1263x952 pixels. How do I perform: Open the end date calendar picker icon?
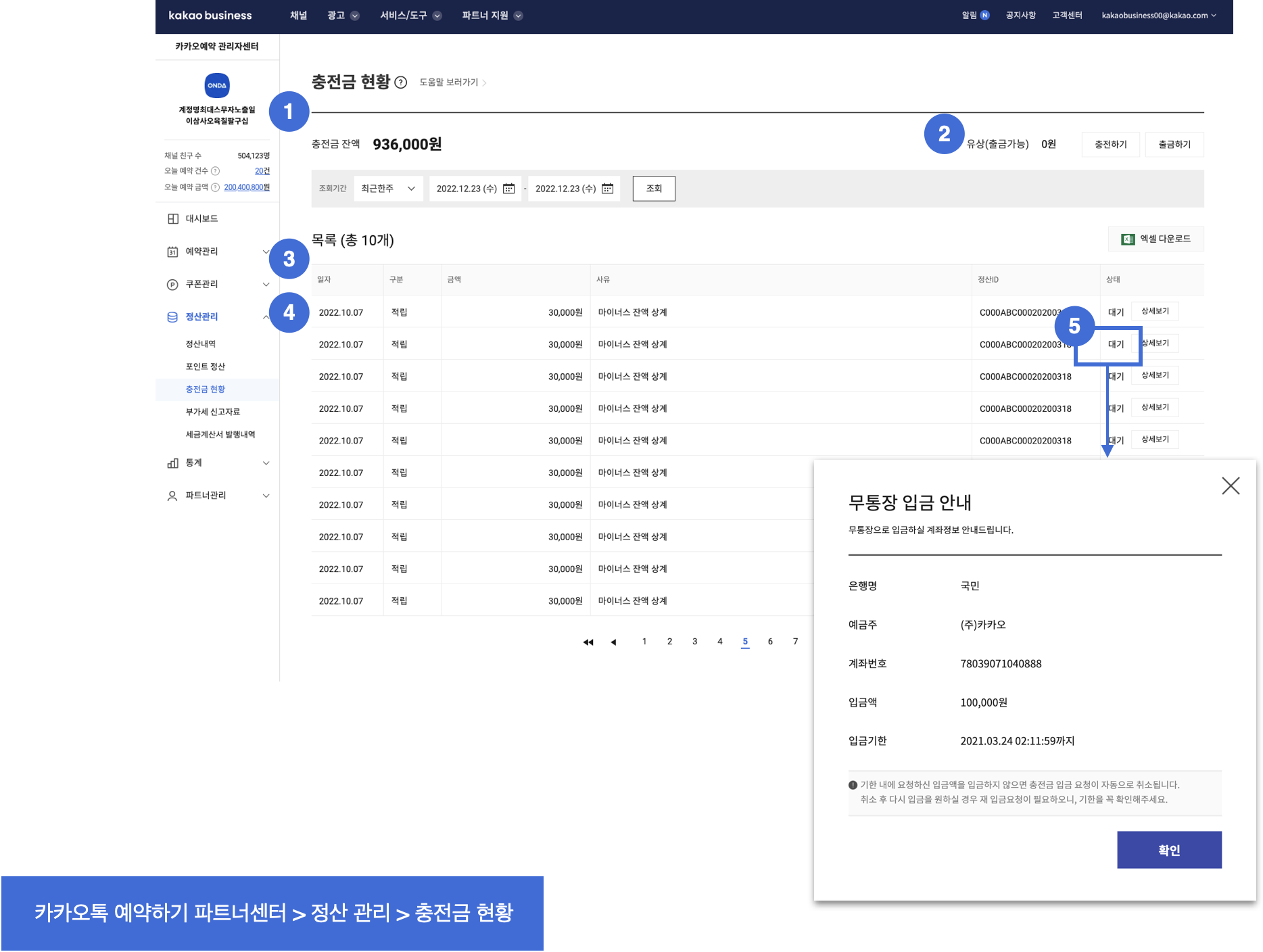(x=608, y=189)
